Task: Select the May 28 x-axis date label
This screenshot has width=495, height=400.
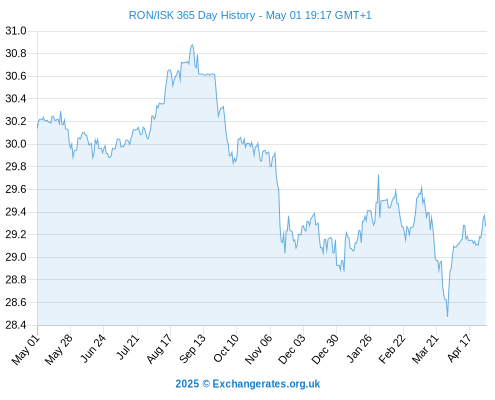Action: pos(59,349)
